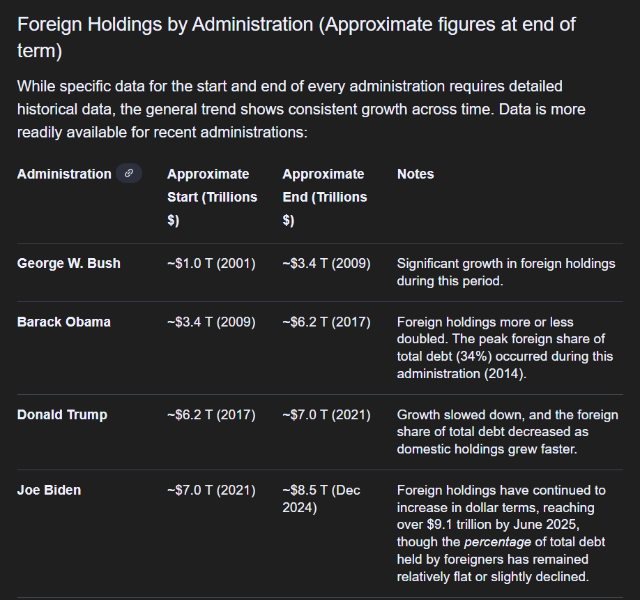
Task: Click the 'Significant growth in foreign holdings' note
Action: click(x=506, y=272)
